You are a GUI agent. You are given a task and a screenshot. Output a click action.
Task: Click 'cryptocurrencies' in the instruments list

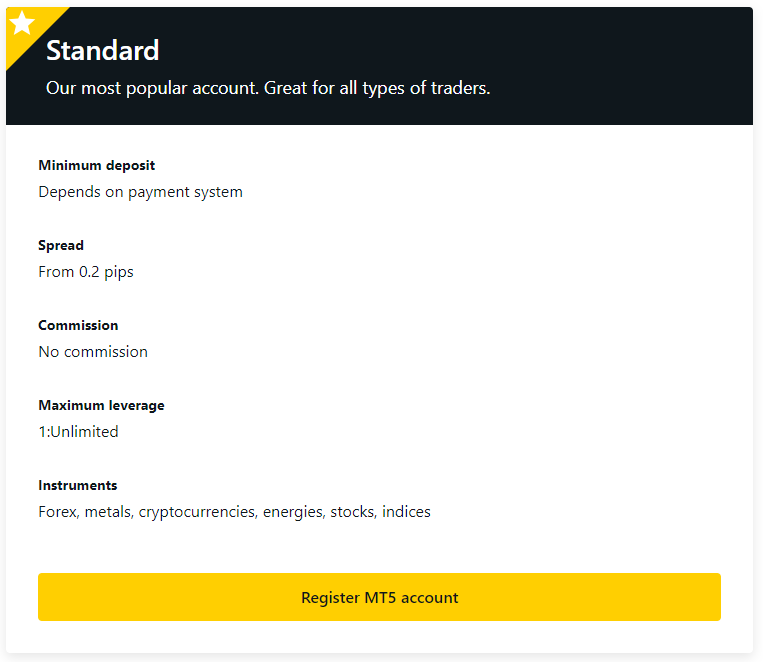pyautogui.click(x=198, y=511)
